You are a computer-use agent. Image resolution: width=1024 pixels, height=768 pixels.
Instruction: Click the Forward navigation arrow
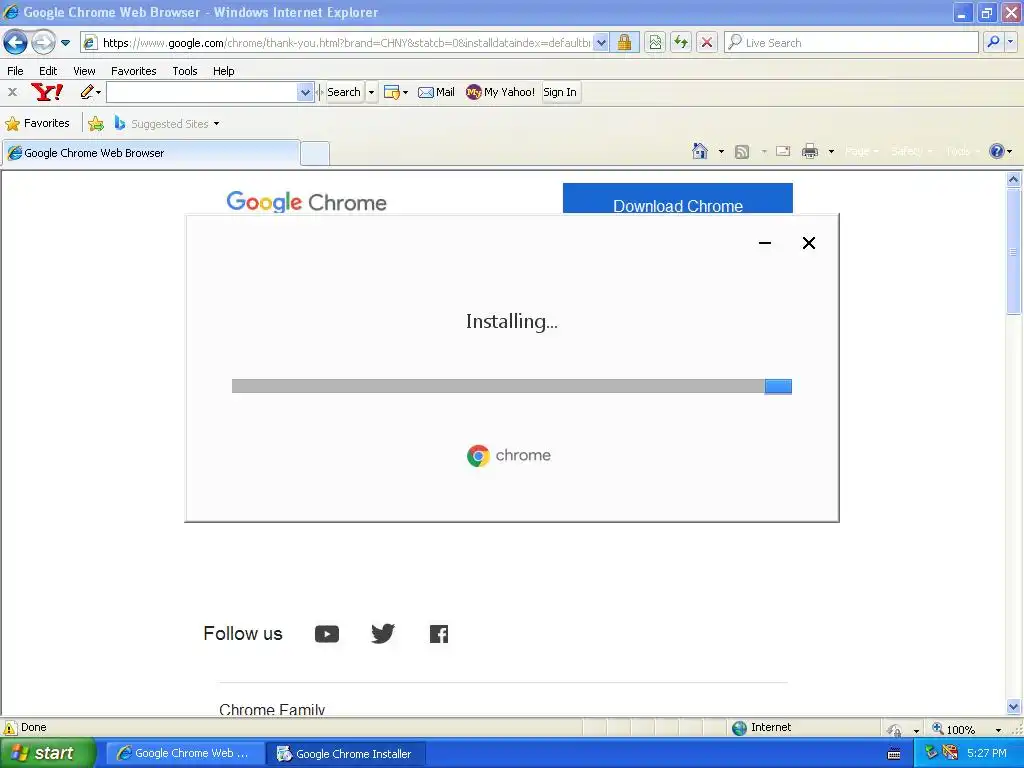pyautogui.click(x=43, y=42)
